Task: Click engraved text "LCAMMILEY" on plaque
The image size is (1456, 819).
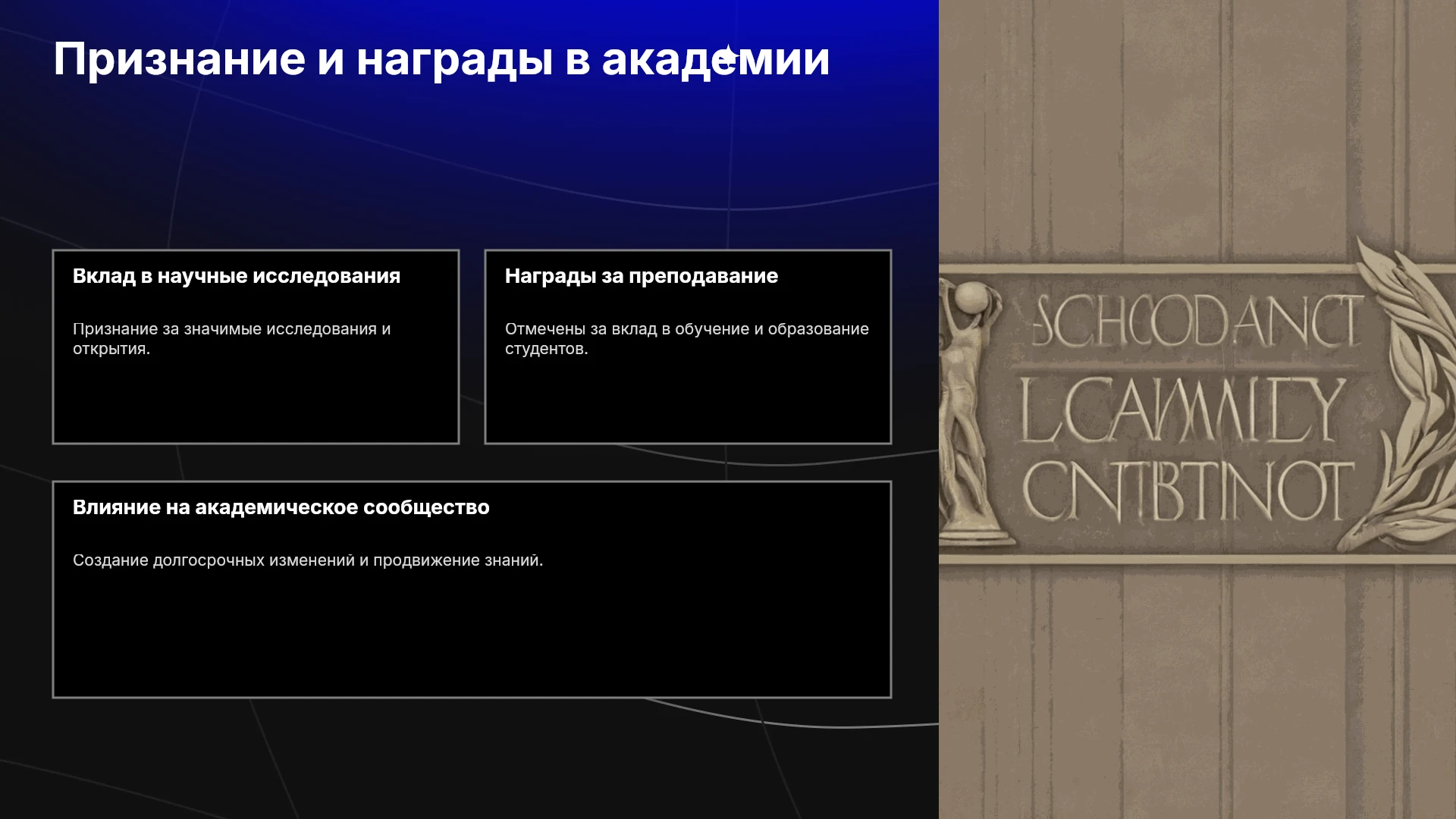Action: [x=1181, y=409]
